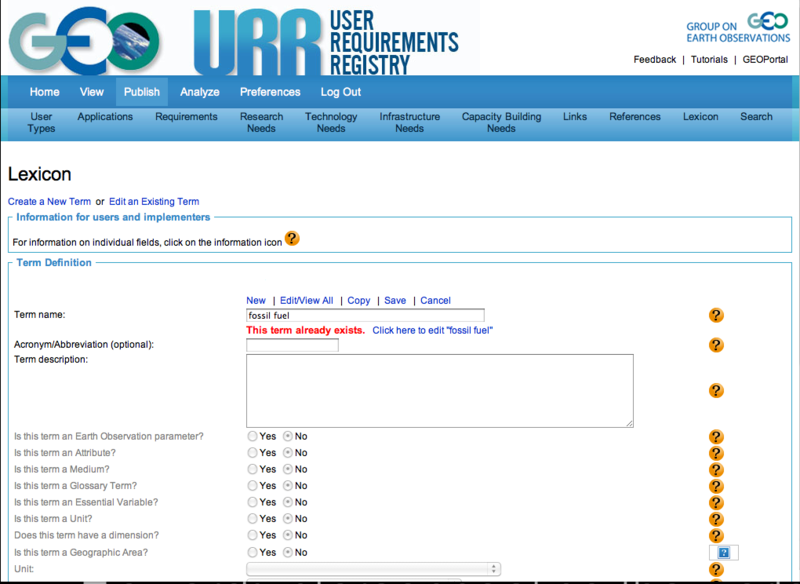Screen dimensions: 800x584
Task: Open help icon for Glossary Term question
Action: pos(716,486)
